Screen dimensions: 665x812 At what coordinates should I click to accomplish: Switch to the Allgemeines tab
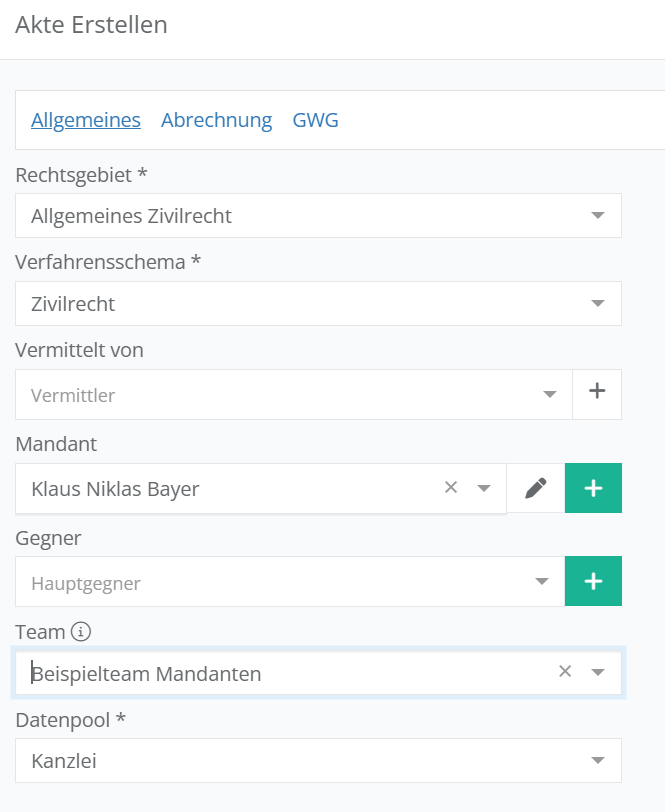pyautogui.click(x=86, y=120)
